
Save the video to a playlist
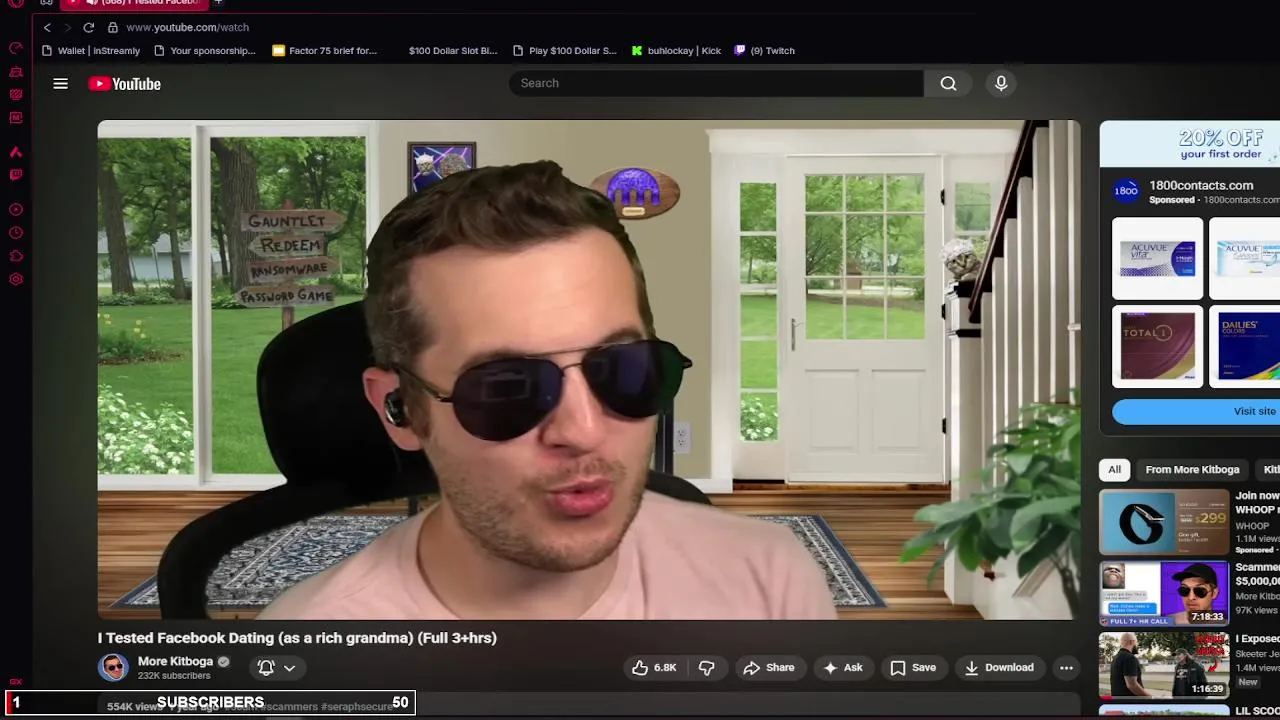913,668
